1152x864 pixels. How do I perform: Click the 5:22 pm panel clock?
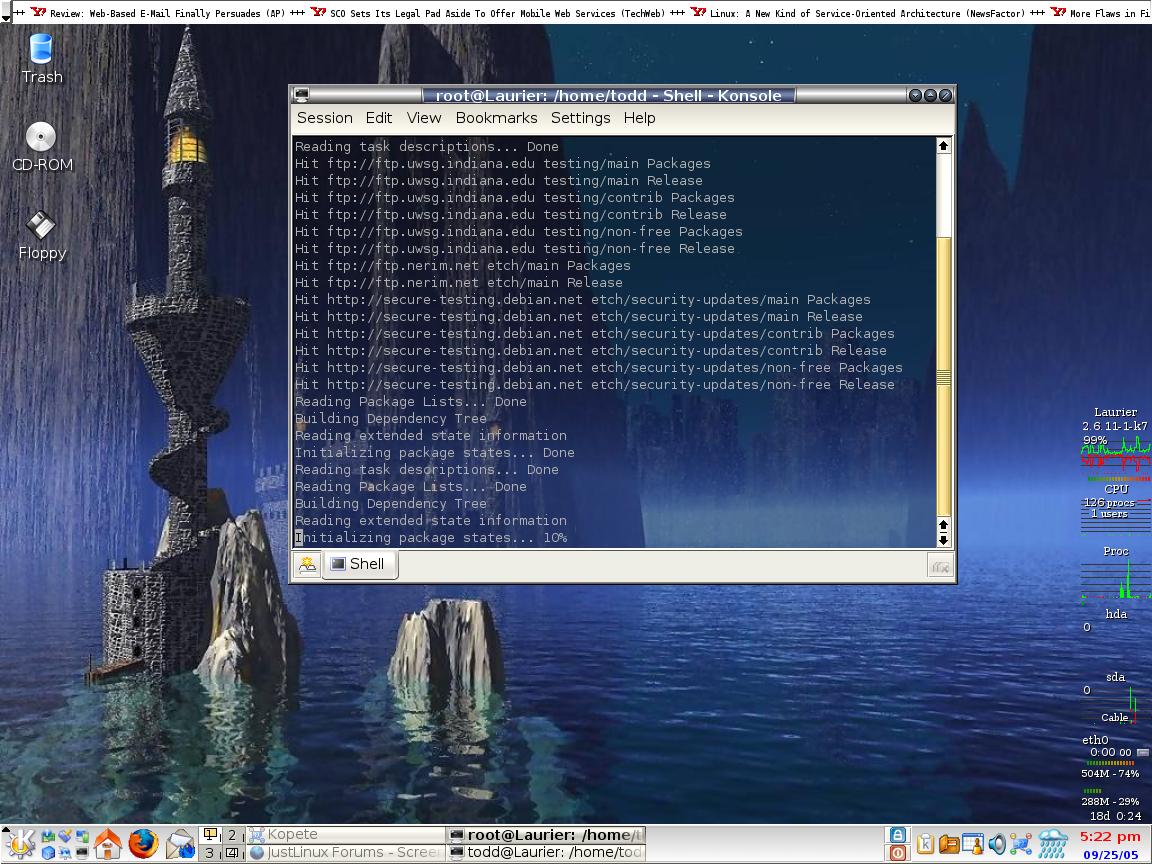pyautogui.click(x=1109, y=837)
